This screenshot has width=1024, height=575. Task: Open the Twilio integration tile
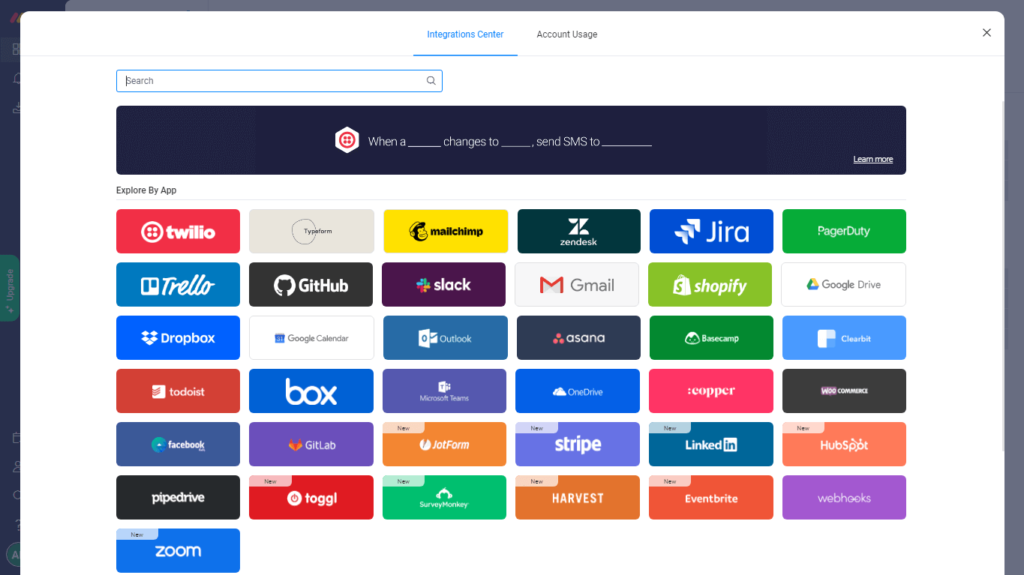click(x=178, y=231)
